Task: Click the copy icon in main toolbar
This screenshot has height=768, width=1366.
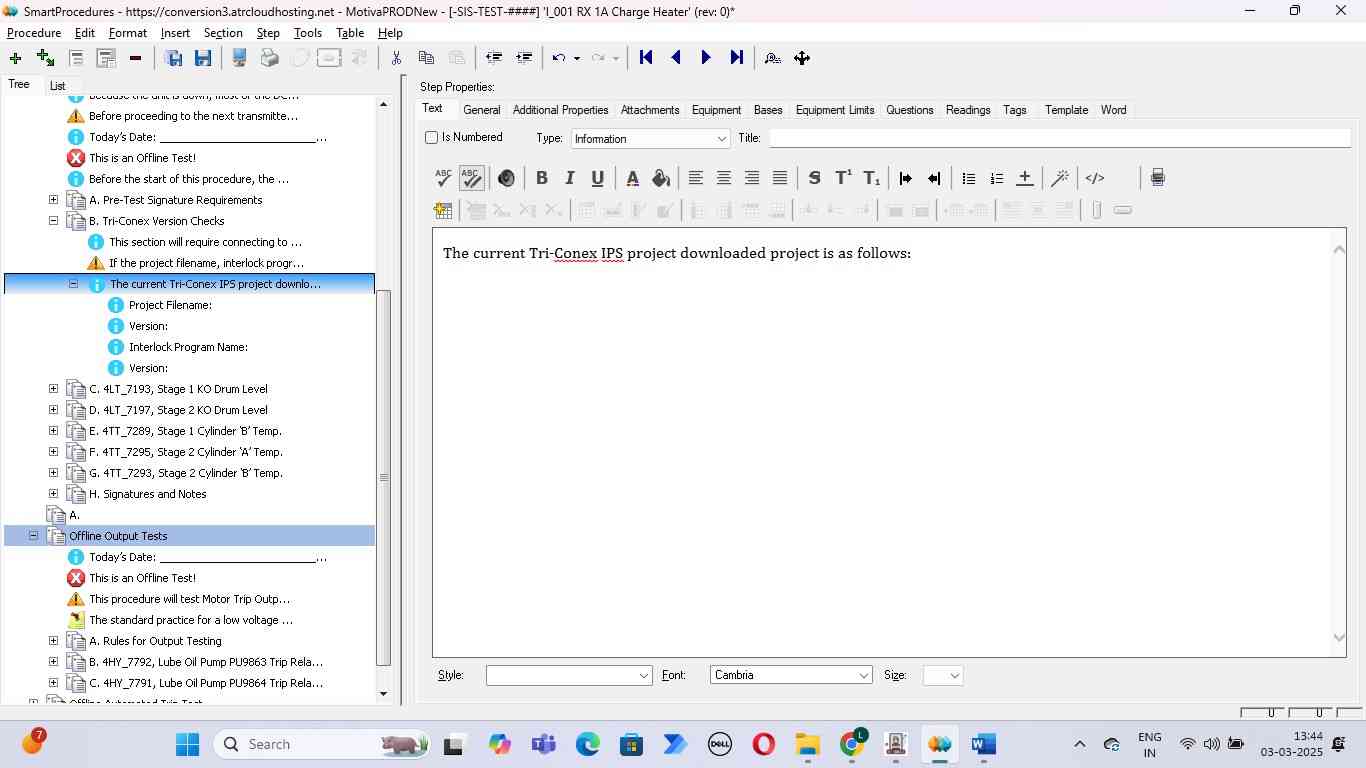Action: [426, 58]
